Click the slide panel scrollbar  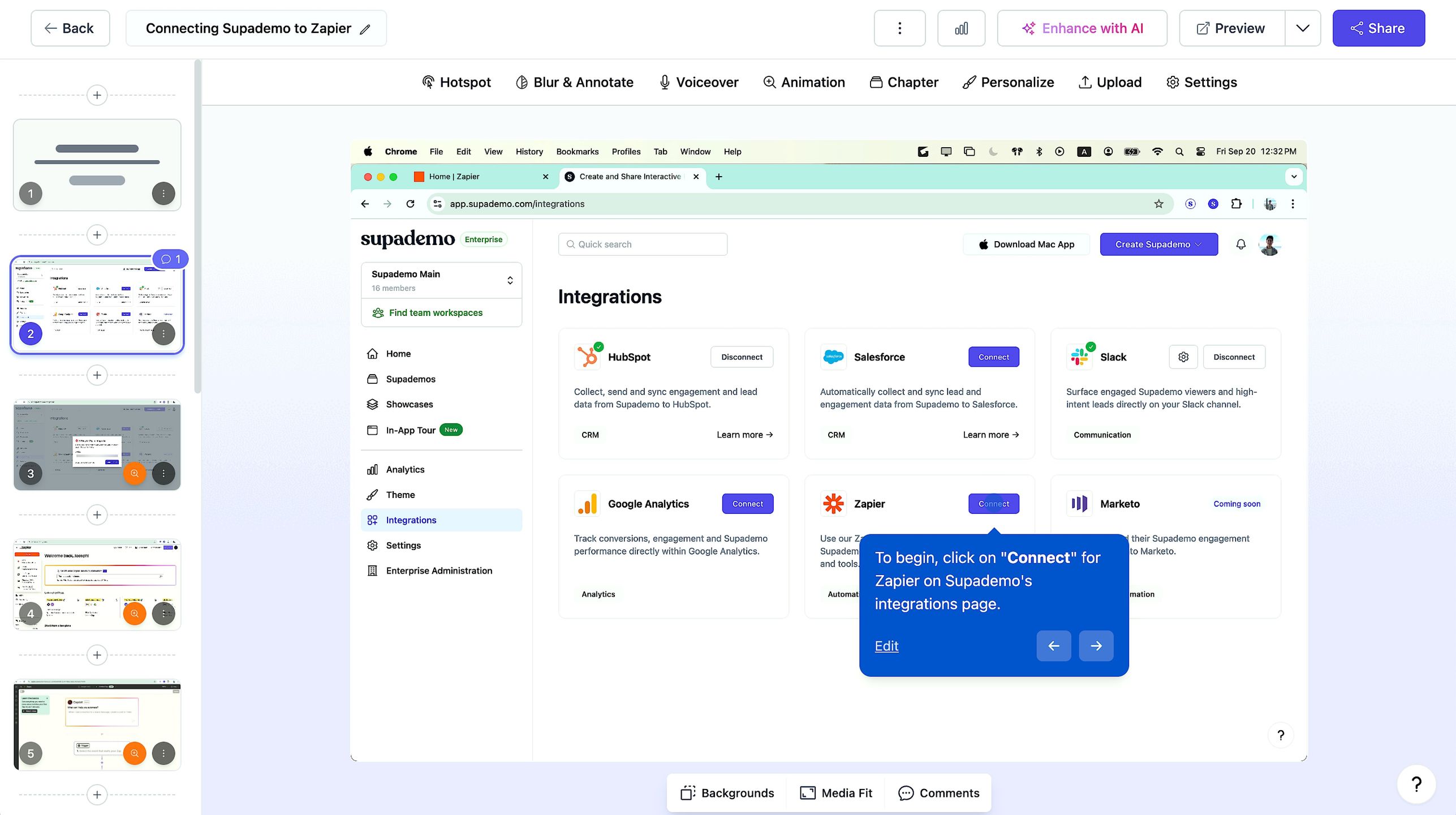click(197, 226)
